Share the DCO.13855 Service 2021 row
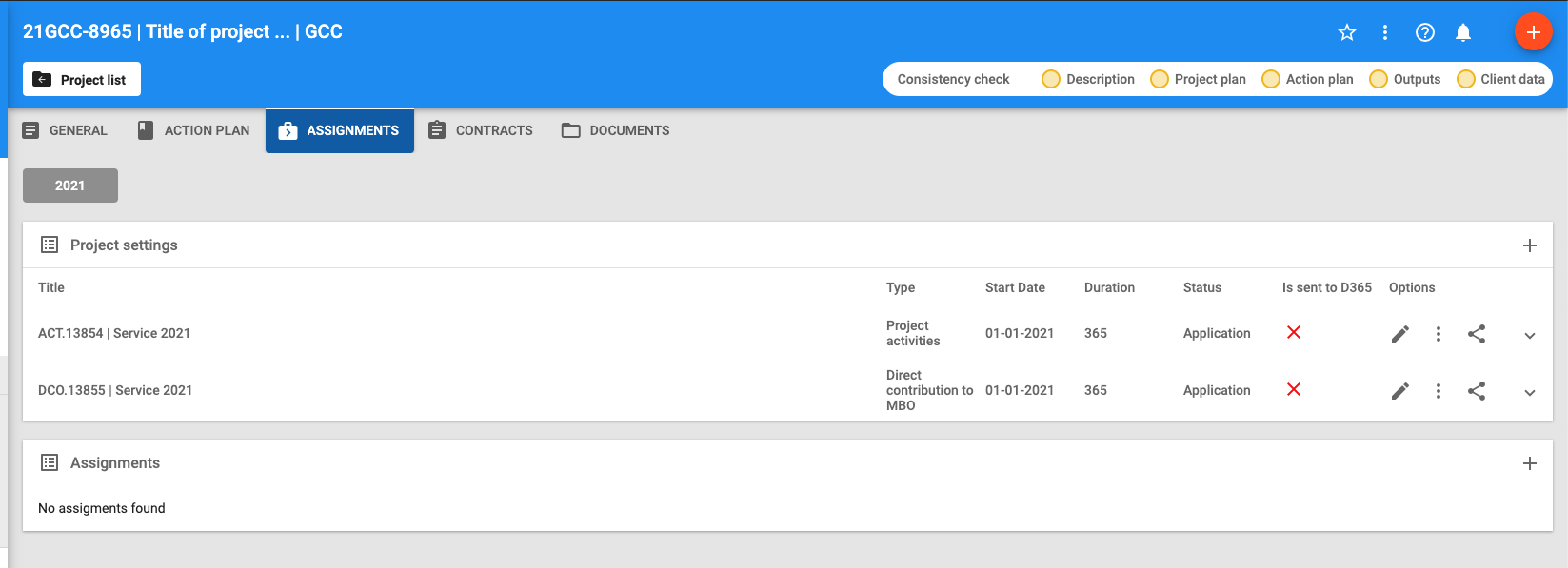Viewport: 1568px width, 568px height. click(x=1477, y=391)
